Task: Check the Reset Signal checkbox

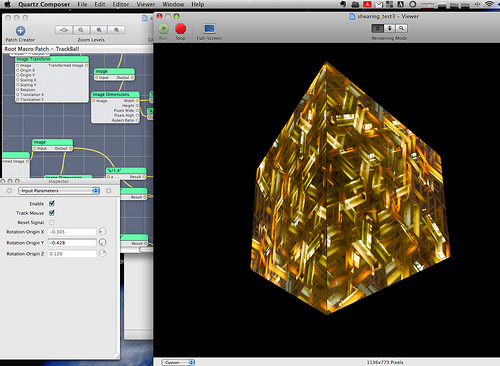Action: pos(52,222)
